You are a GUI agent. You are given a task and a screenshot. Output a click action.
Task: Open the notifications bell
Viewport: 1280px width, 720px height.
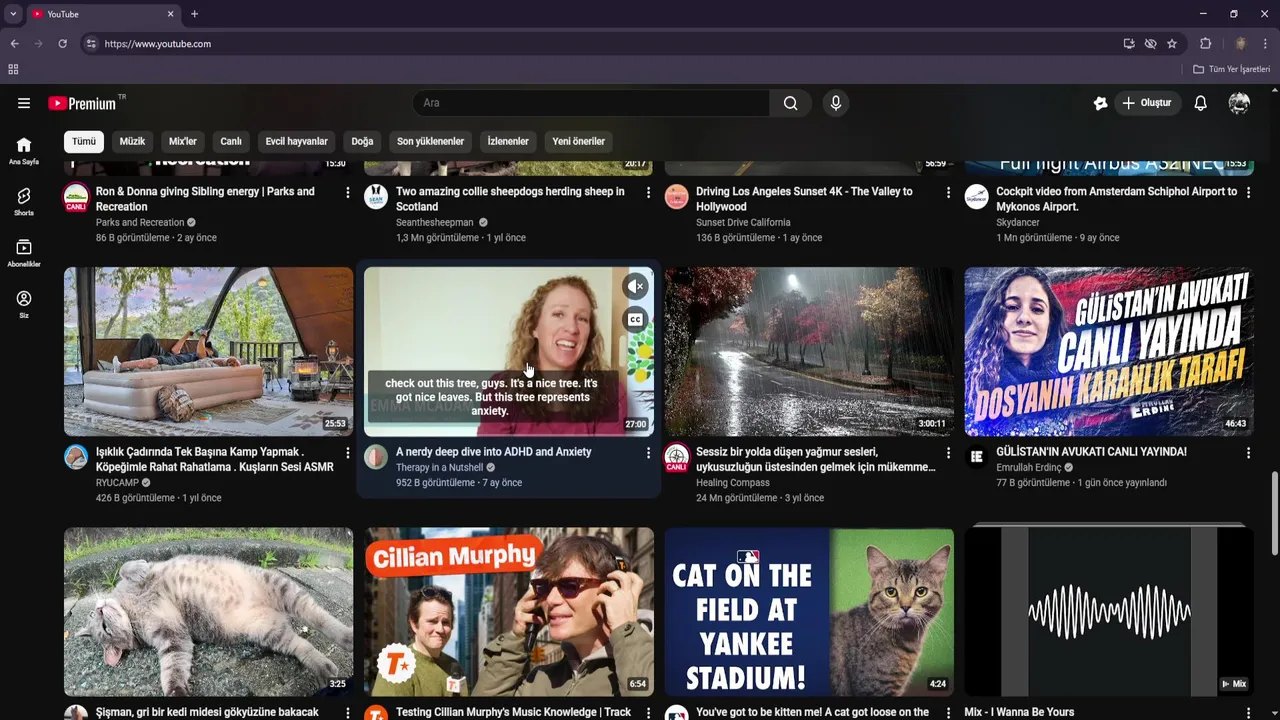coord(1201,103)
